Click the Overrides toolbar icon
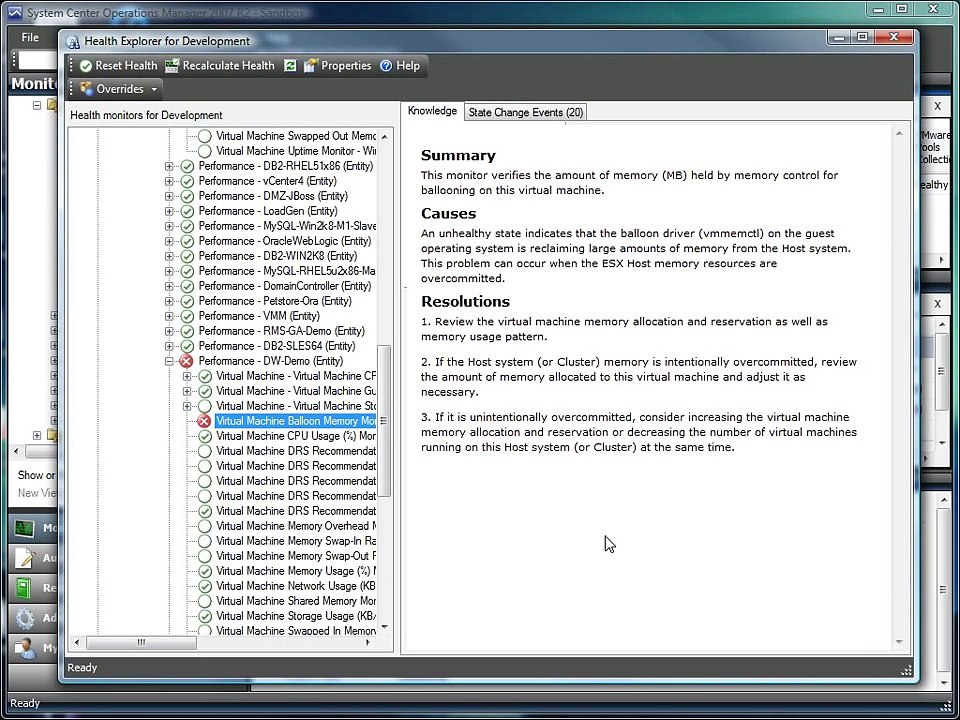 click(86, 89)
